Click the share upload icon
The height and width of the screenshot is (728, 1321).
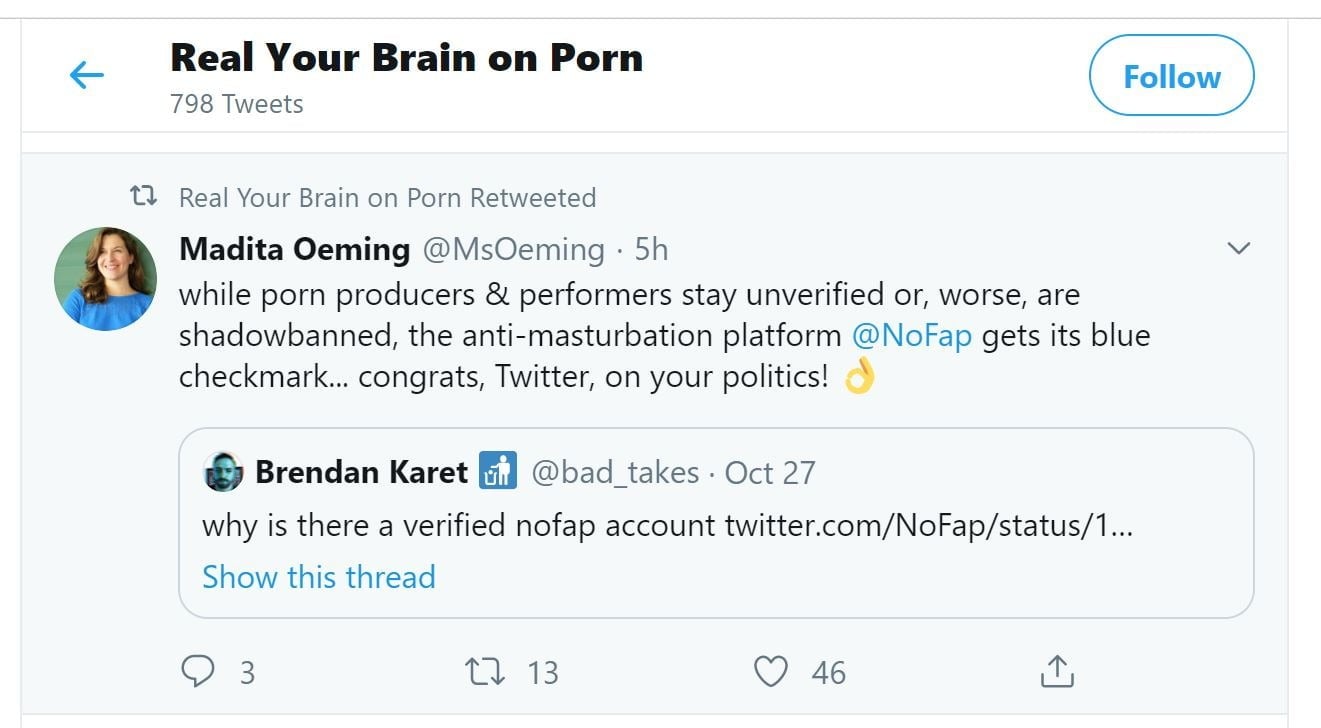[x=1057, y=672]
